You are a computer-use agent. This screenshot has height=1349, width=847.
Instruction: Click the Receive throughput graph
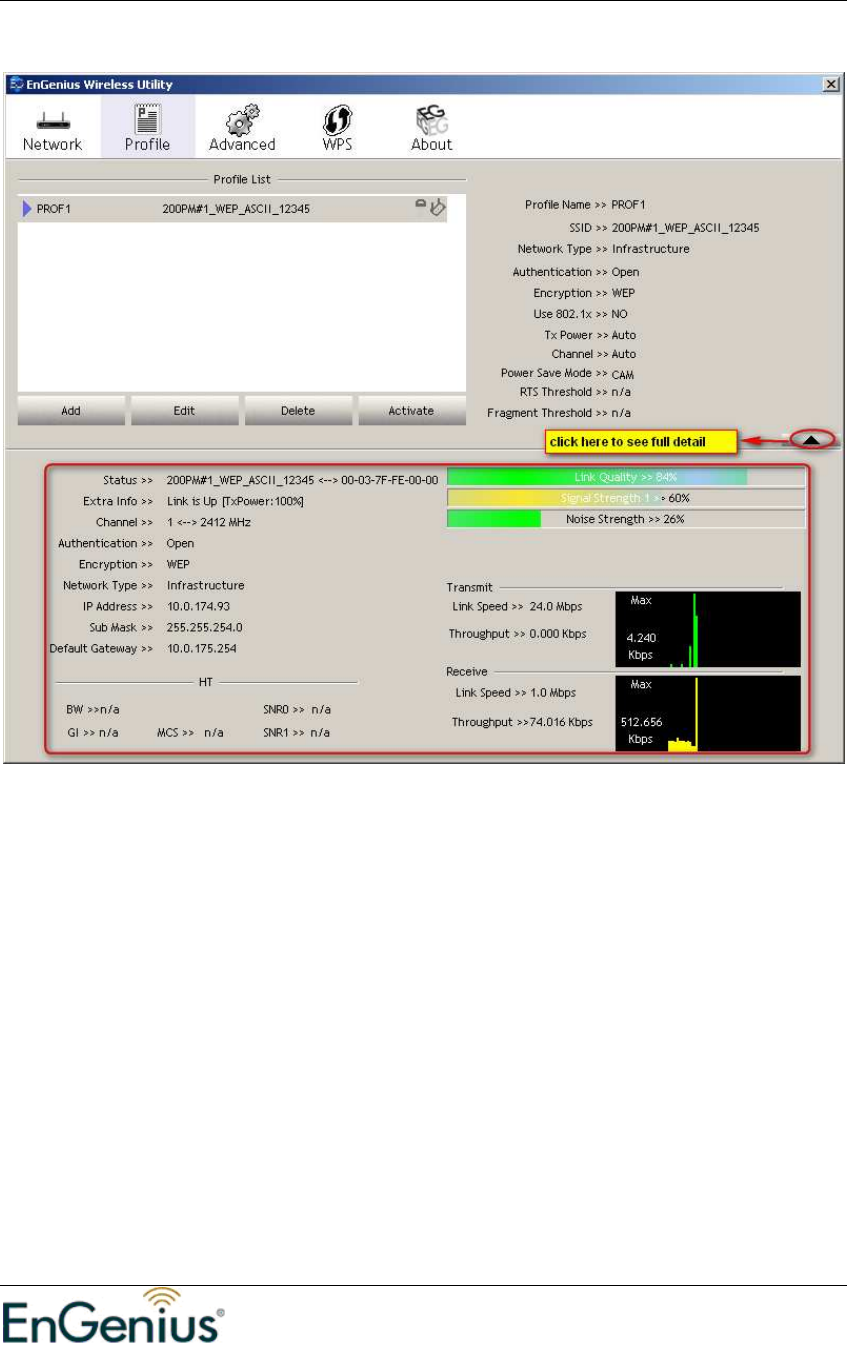point(708,713)
